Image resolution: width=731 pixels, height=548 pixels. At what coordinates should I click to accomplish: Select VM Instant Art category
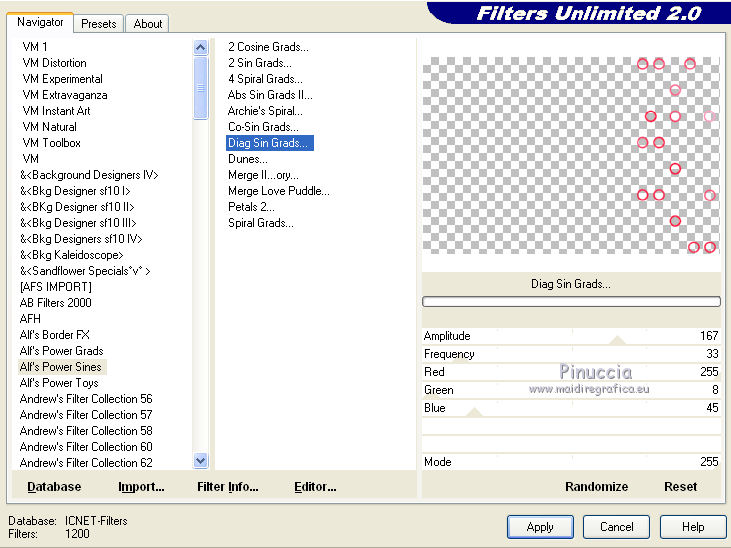tap(56, 111)
